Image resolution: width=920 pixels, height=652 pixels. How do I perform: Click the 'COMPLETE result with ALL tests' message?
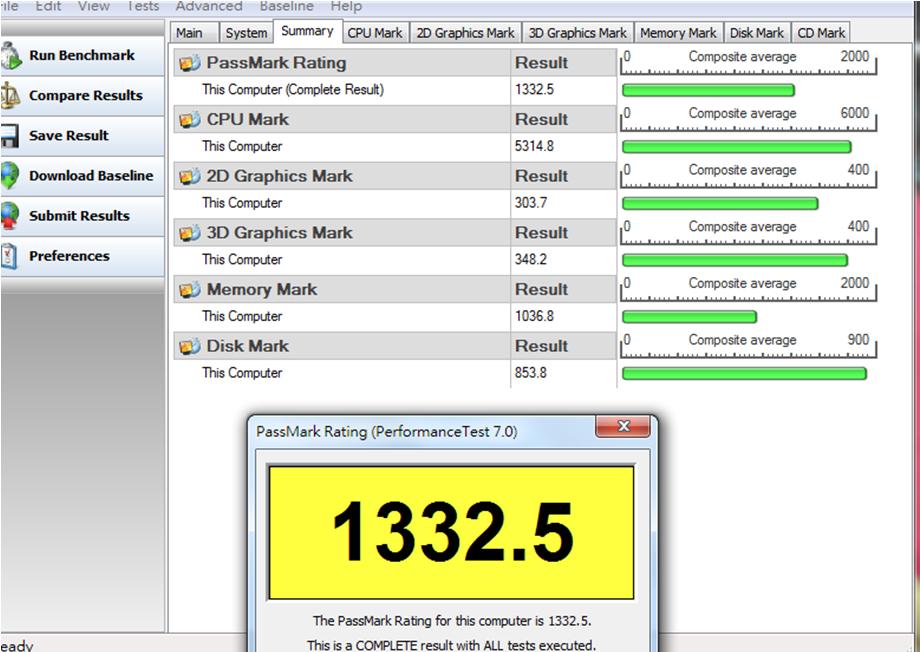click(451, 645)
